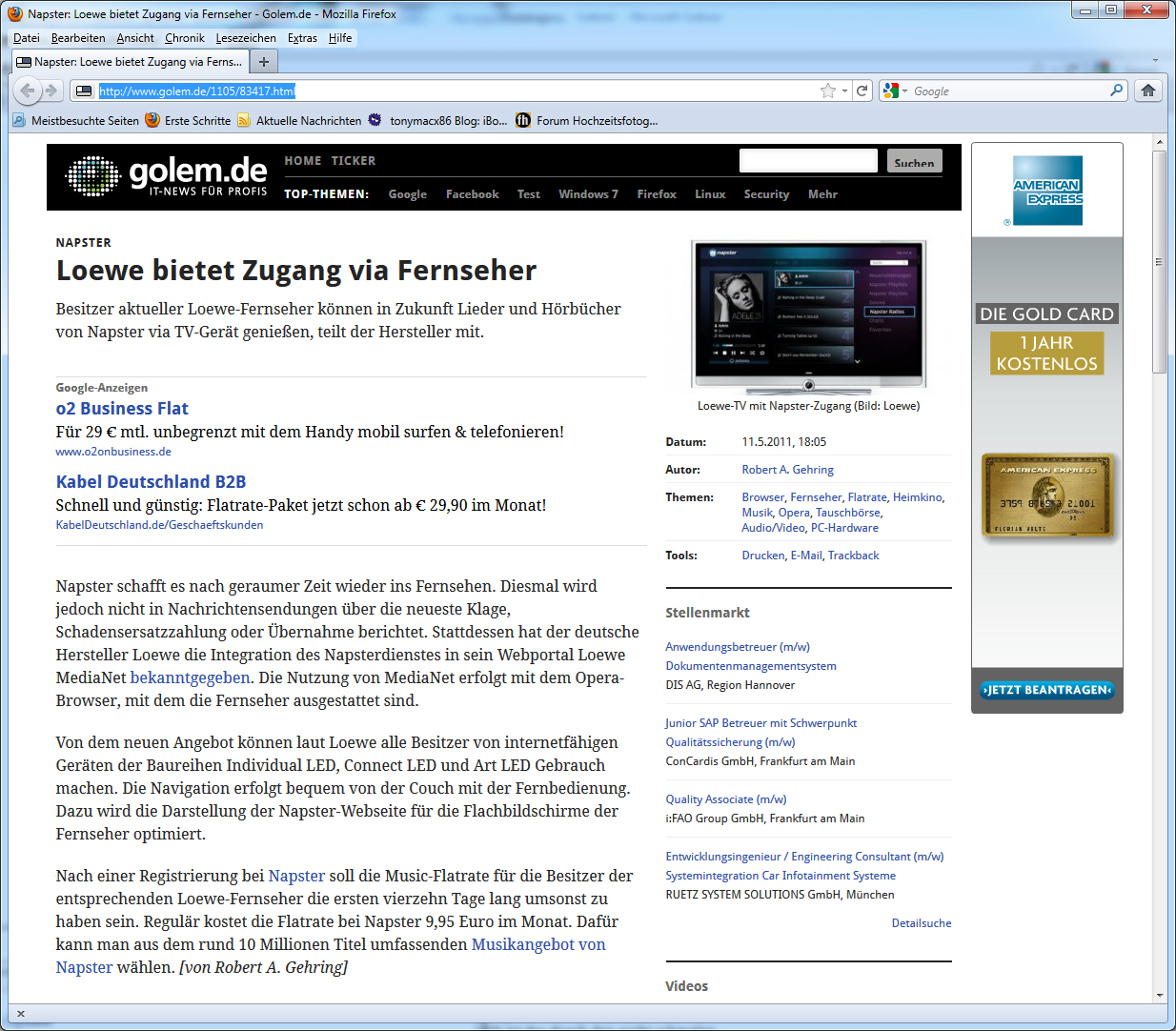Open the Datei menu
This screenshot has width=1176, height=1031.
[27, 38]
